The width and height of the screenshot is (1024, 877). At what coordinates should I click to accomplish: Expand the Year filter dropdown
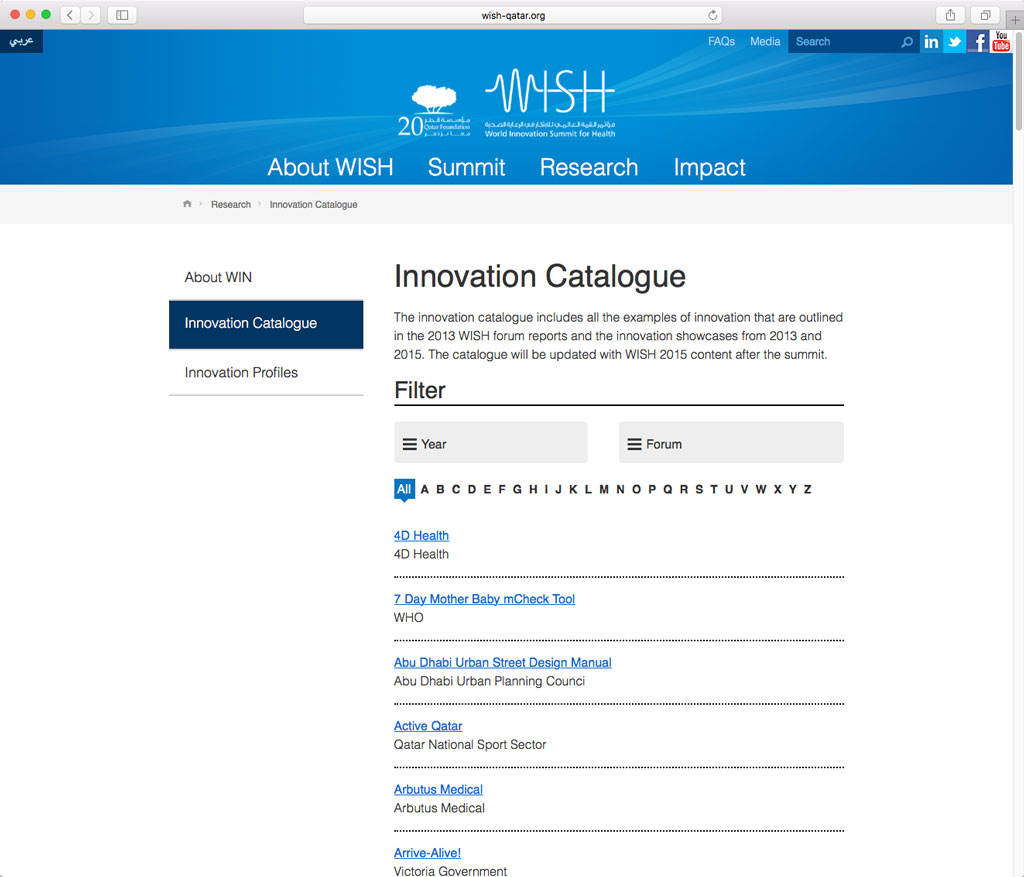pos(490,443)
